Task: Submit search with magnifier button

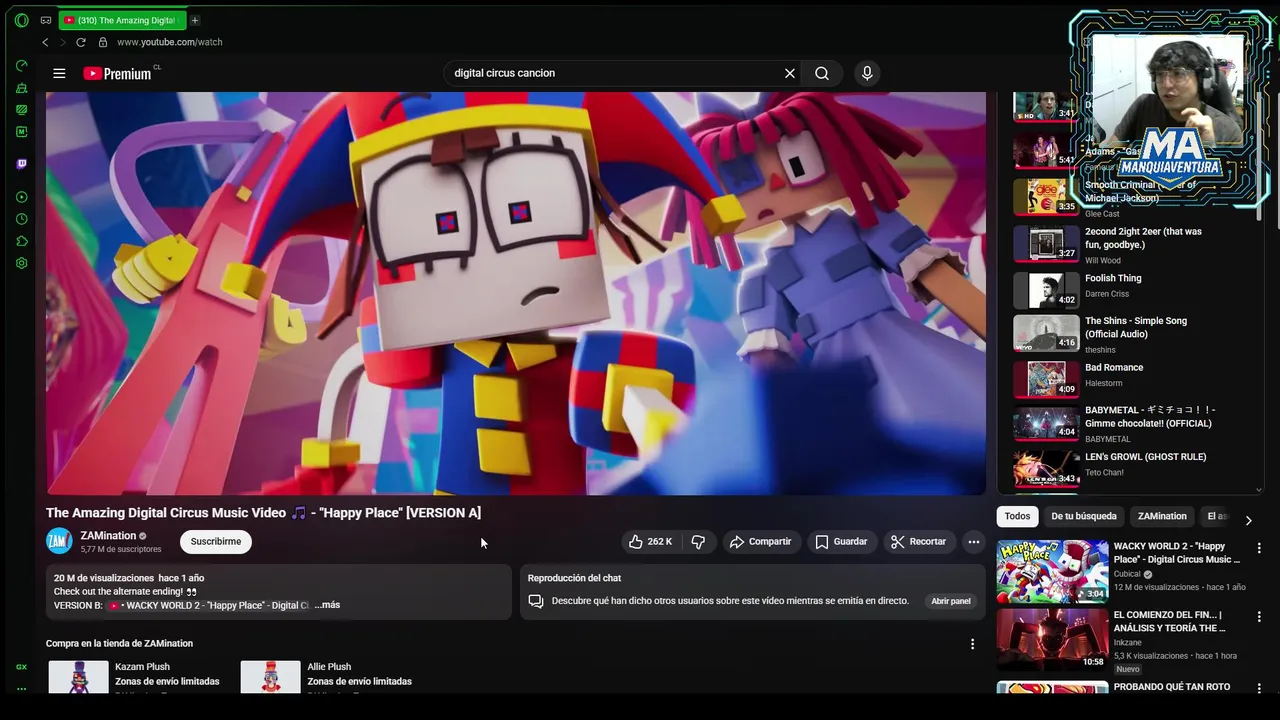Action: pos(822,73)
